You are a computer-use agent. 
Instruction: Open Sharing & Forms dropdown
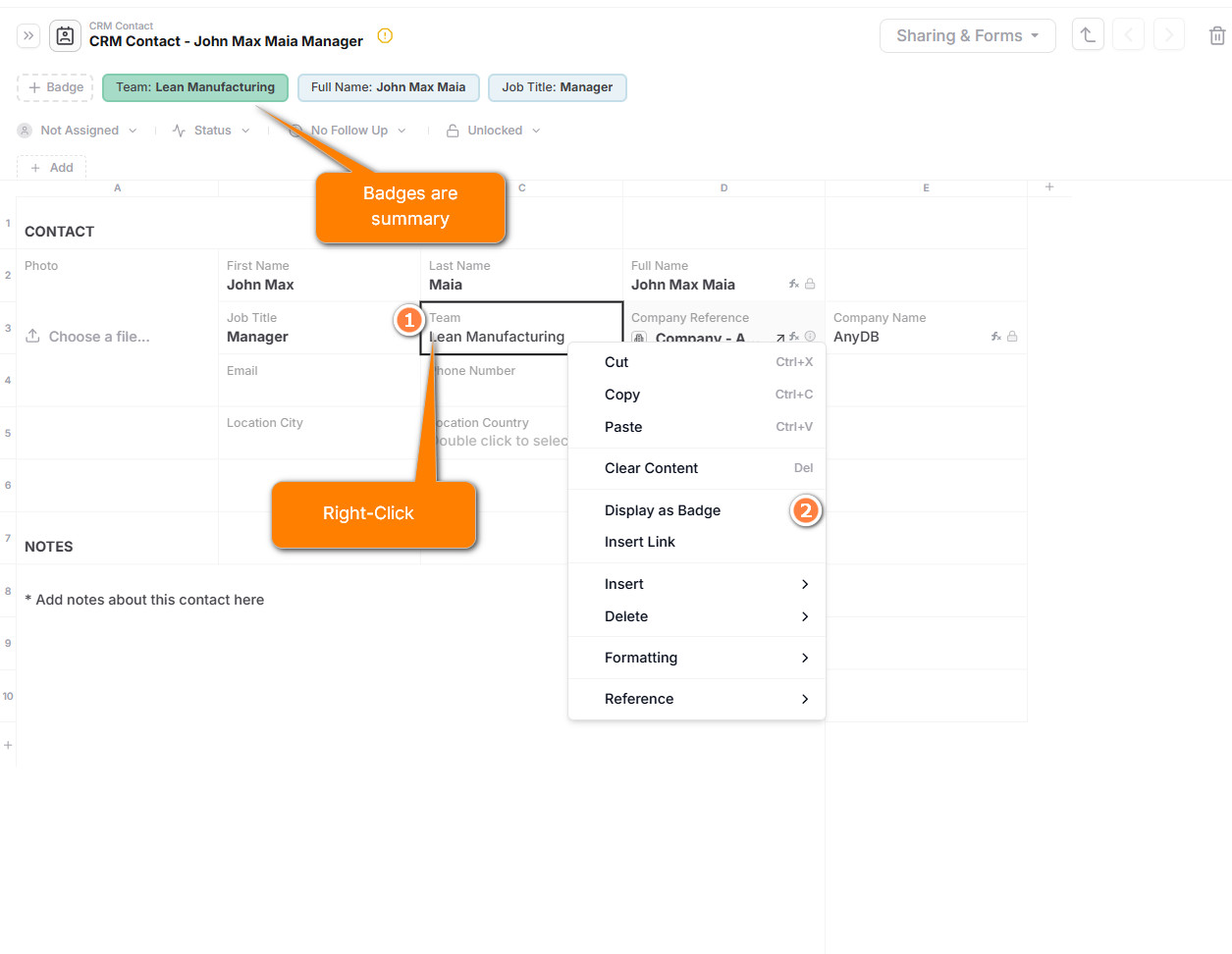tap(968, 35)
